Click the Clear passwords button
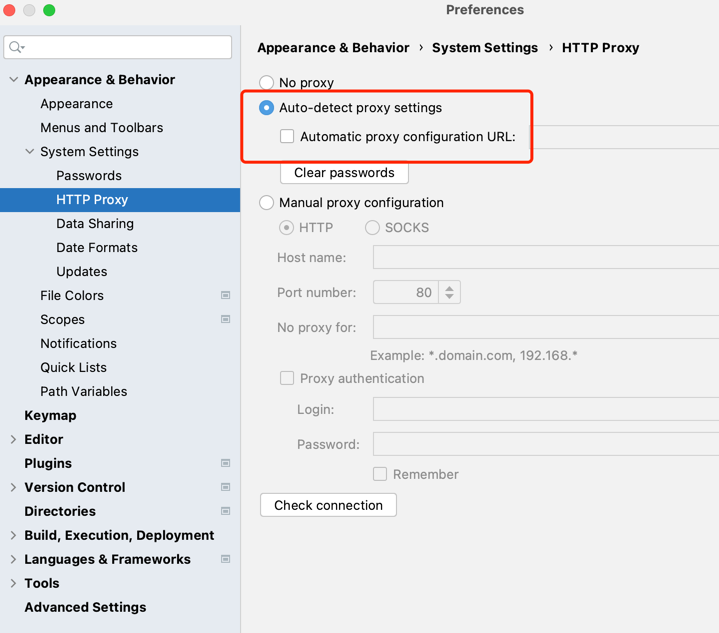The width and height of the screenshot is (719, 633). pyautogui.click(x=344, y=172)
